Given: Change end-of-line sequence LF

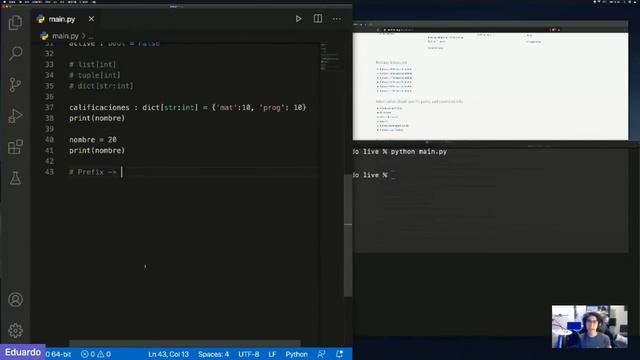Looking at the screenshot, I should click(272, 354).
